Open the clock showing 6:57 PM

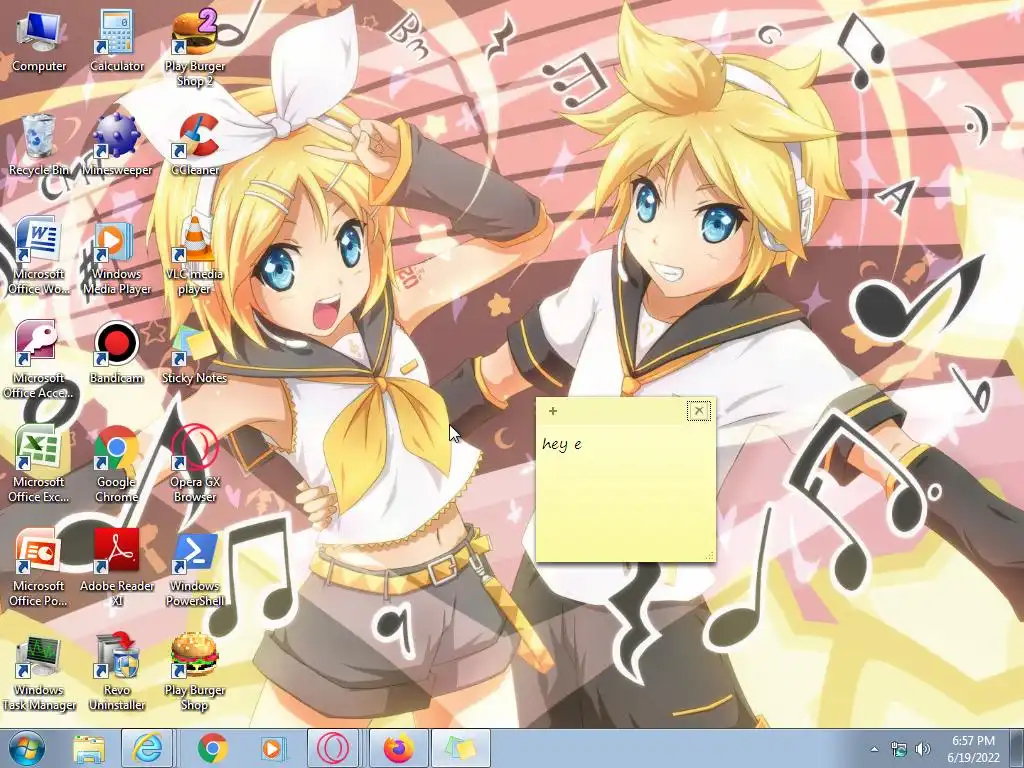click(x=973, y=748)
